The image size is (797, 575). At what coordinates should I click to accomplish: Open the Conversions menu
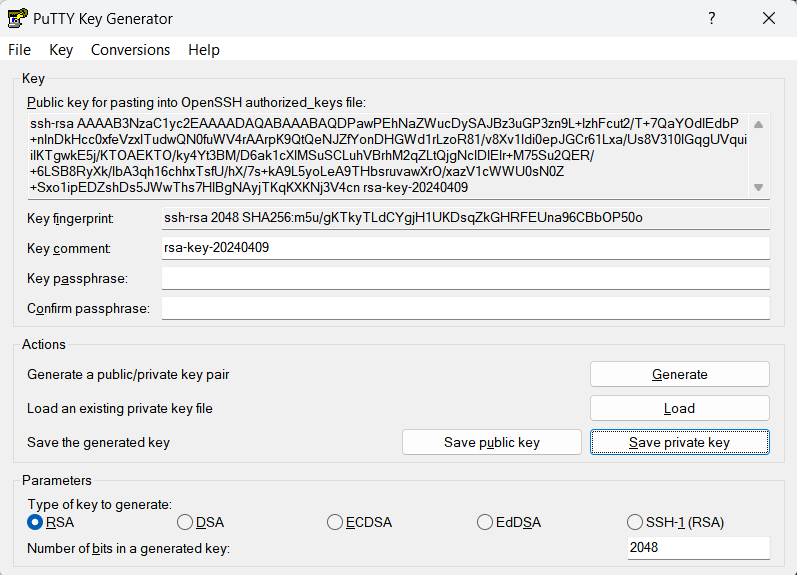[x=130, y=50]
